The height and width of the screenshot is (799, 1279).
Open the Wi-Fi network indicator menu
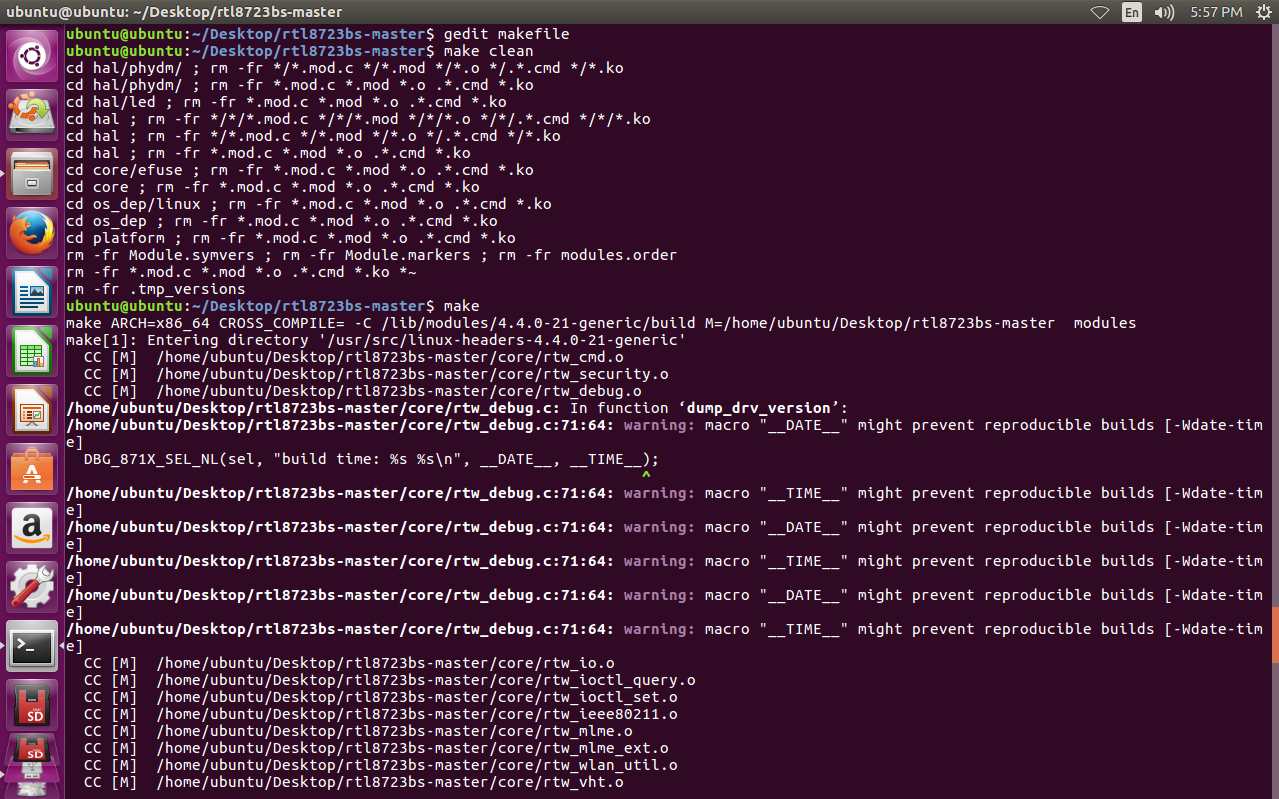[x=1100, y=12]
